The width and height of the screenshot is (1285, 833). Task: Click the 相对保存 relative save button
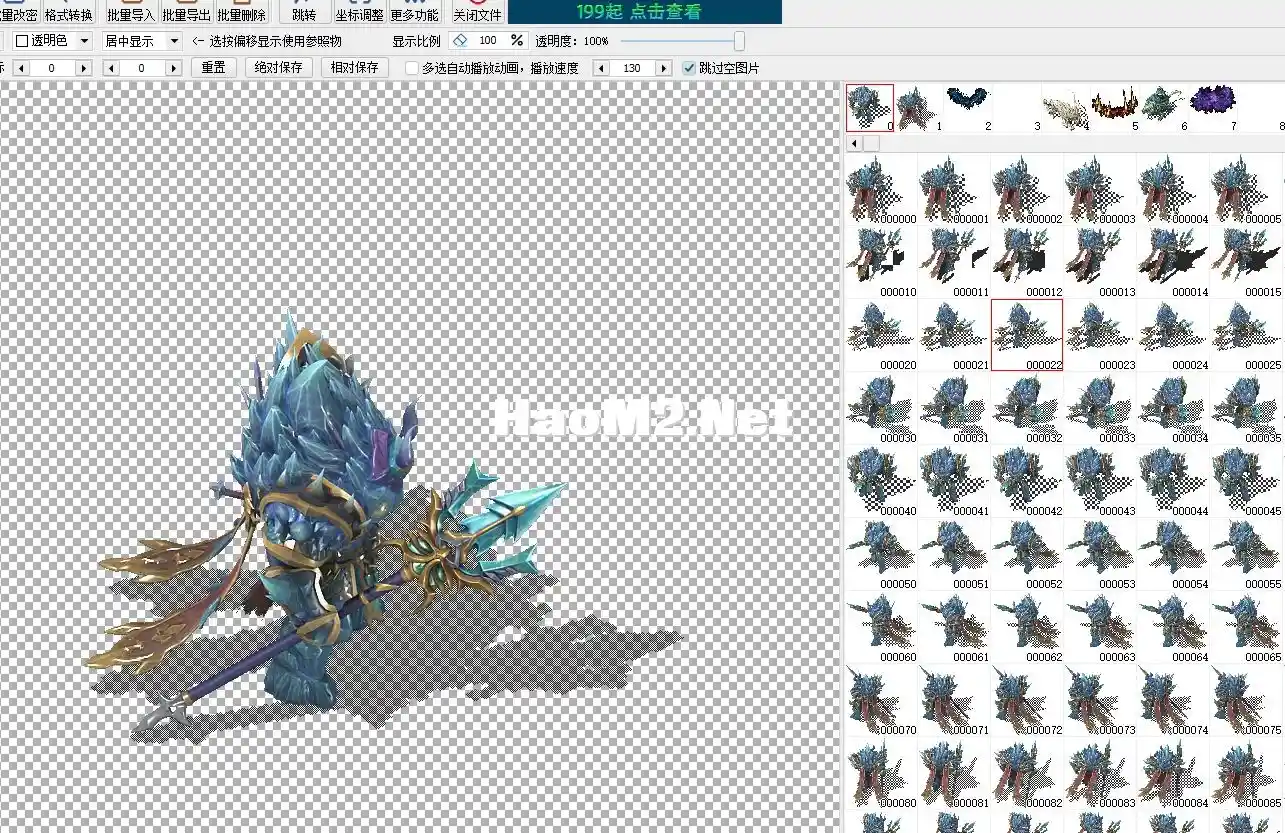tap(355, 68)
